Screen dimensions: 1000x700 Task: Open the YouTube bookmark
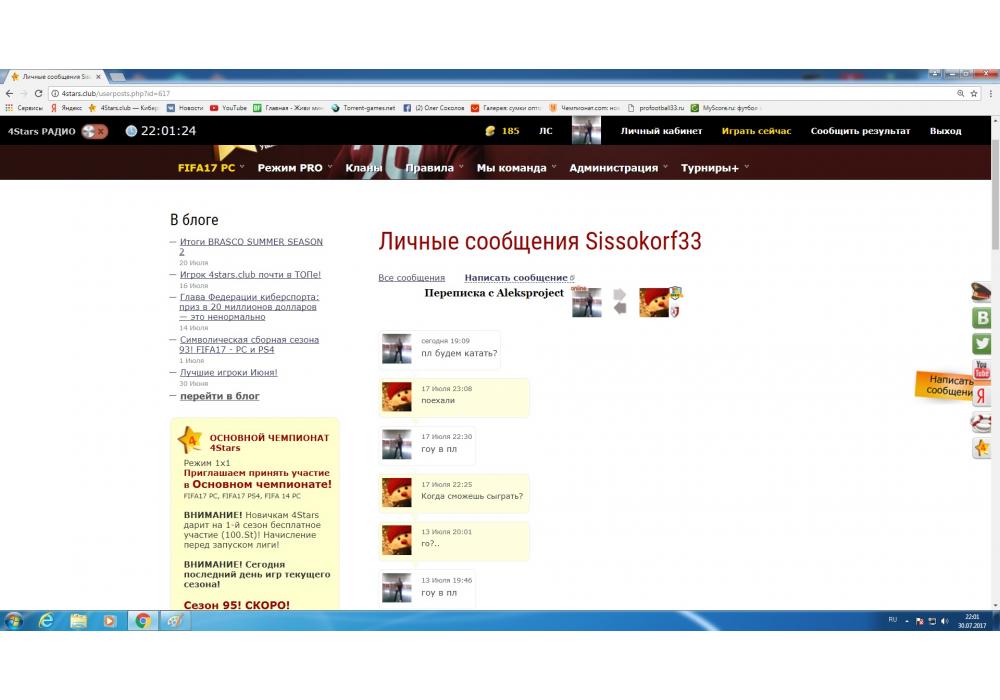pos(228,108)
